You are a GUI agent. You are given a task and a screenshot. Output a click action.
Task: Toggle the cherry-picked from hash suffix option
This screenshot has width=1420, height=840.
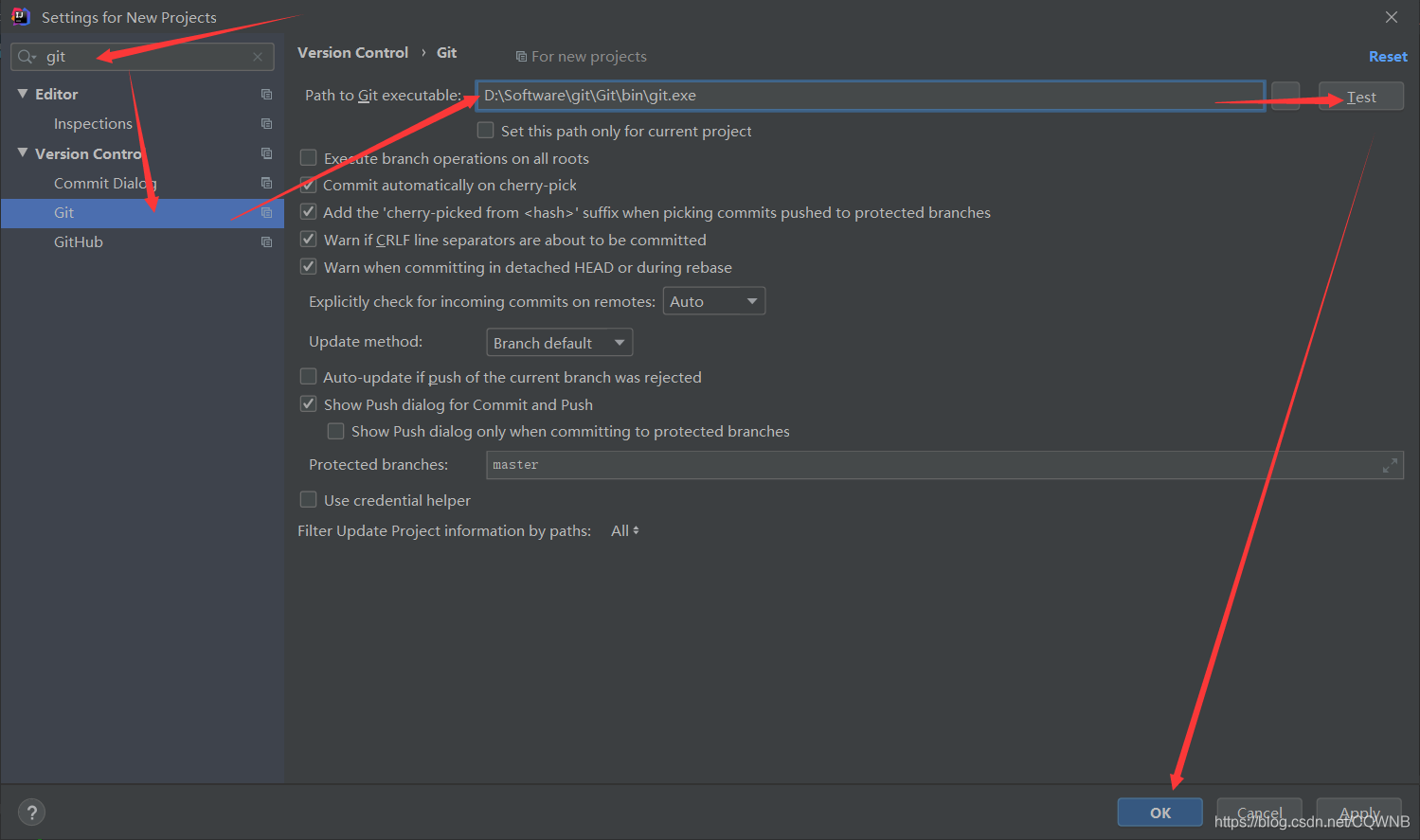308,212
